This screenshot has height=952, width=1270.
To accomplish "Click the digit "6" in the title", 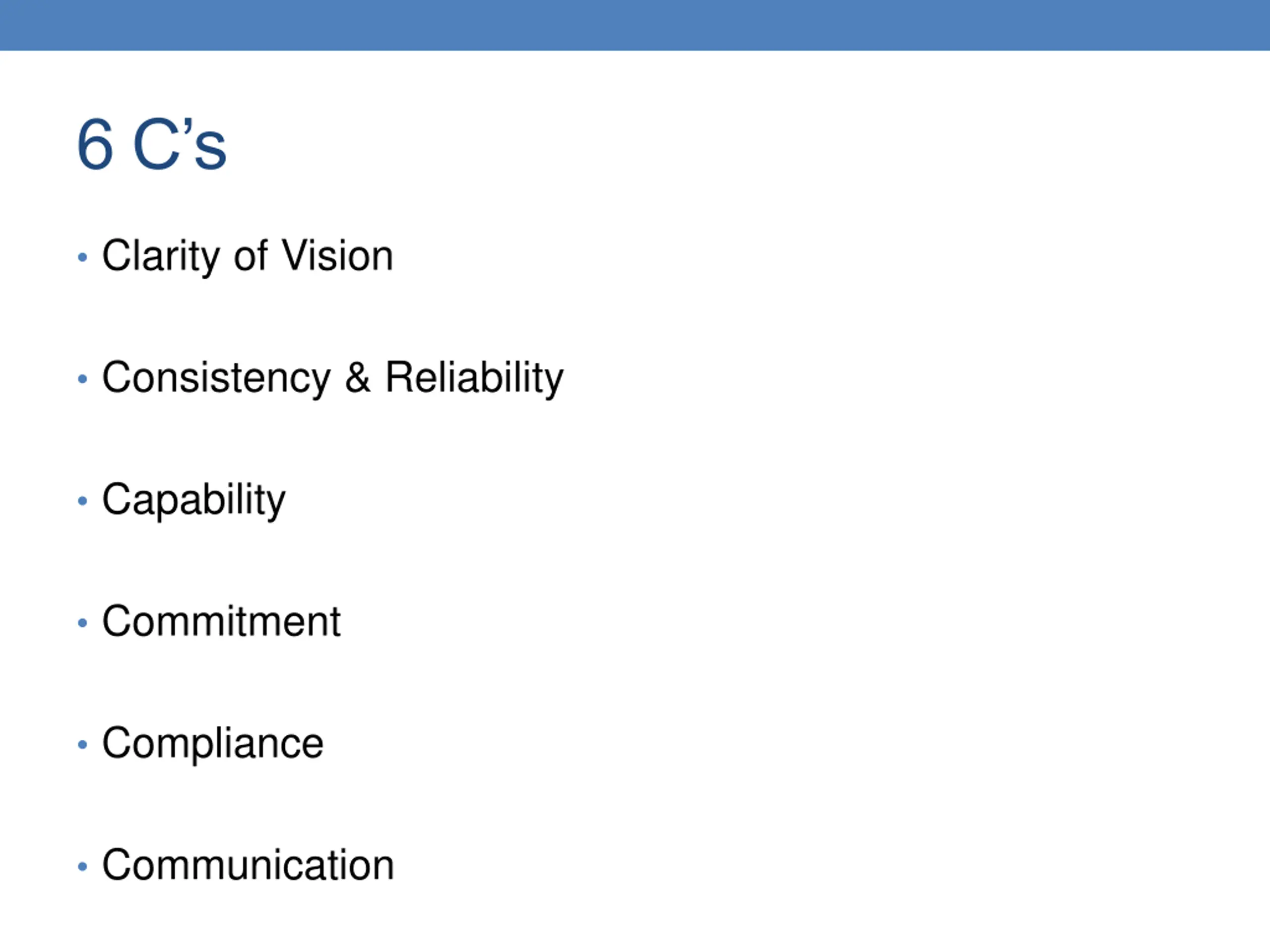I will tap(95, 145).
